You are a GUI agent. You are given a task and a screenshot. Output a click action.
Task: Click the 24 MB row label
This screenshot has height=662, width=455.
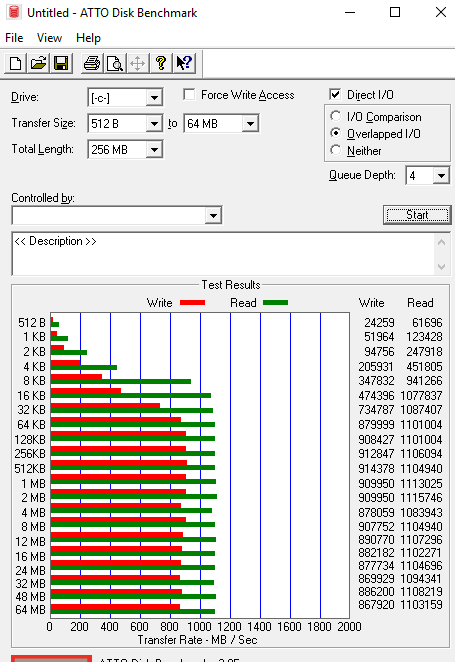pyautogui.click(x=30, y=571)
